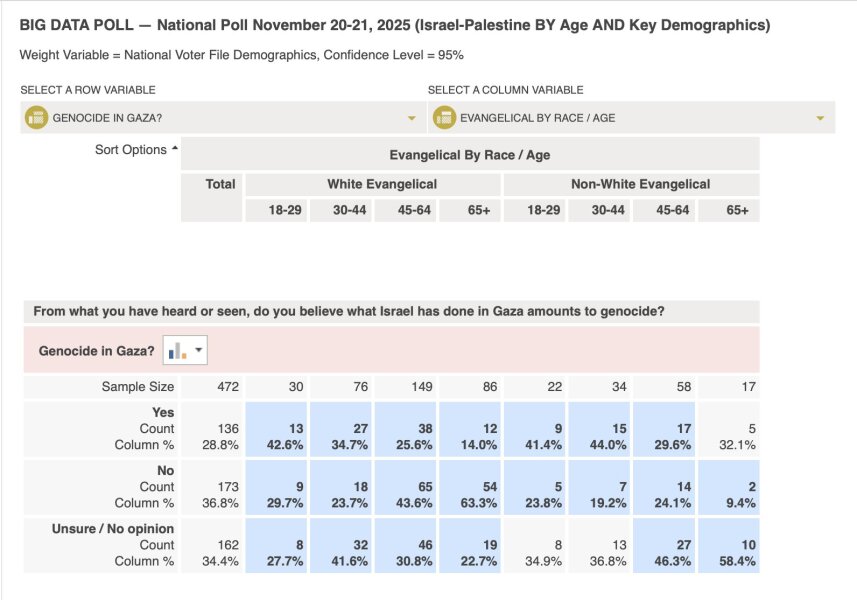Select the Yes row label
This screenshot has height=600, width=857.
pyautogui.click(x=164, y=412)
